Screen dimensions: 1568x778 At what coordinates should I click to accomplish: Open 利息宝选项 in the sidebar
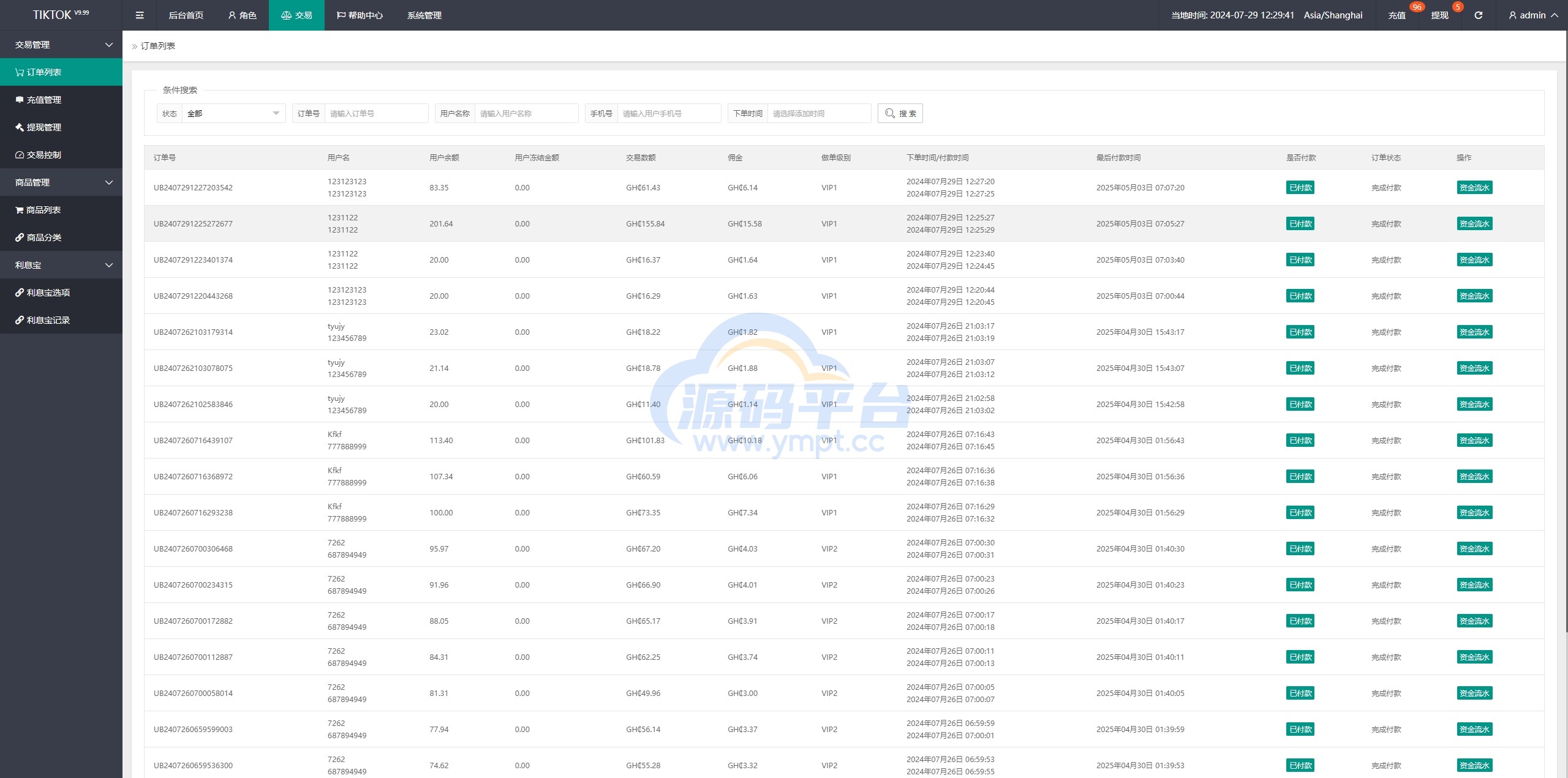pos(61,293)
